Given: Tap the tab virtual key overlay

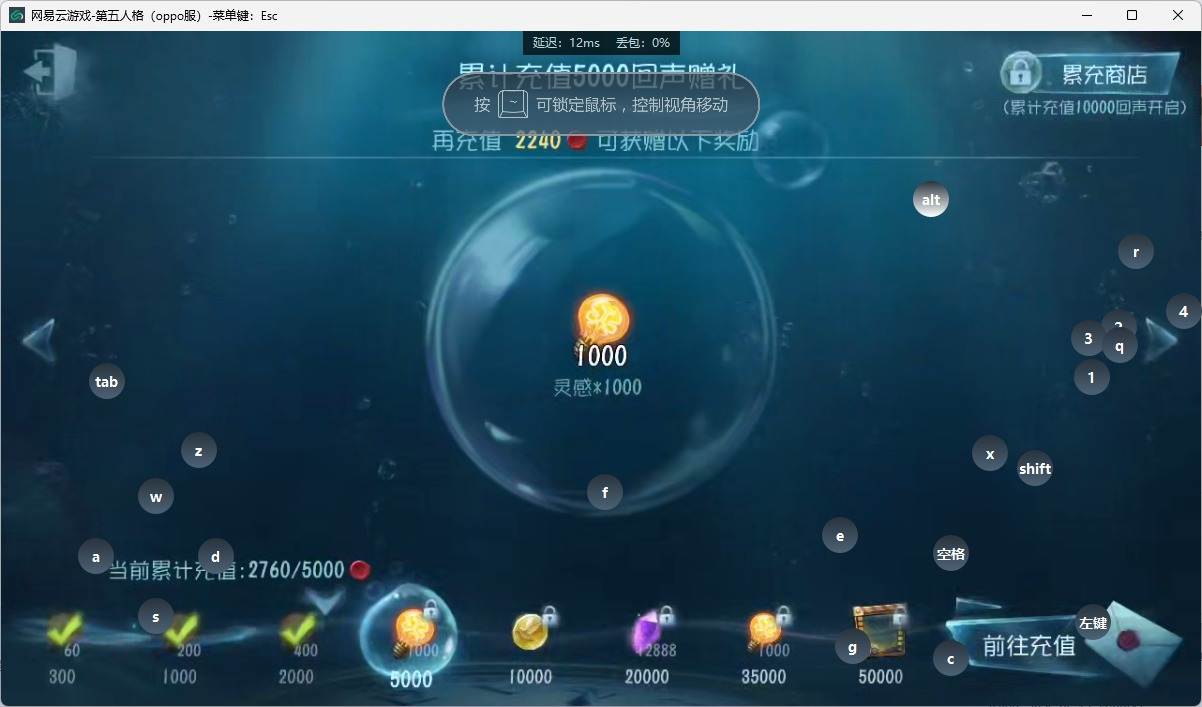Looking at the screenshot, I should pyautogui.click(x=107, y=381).
